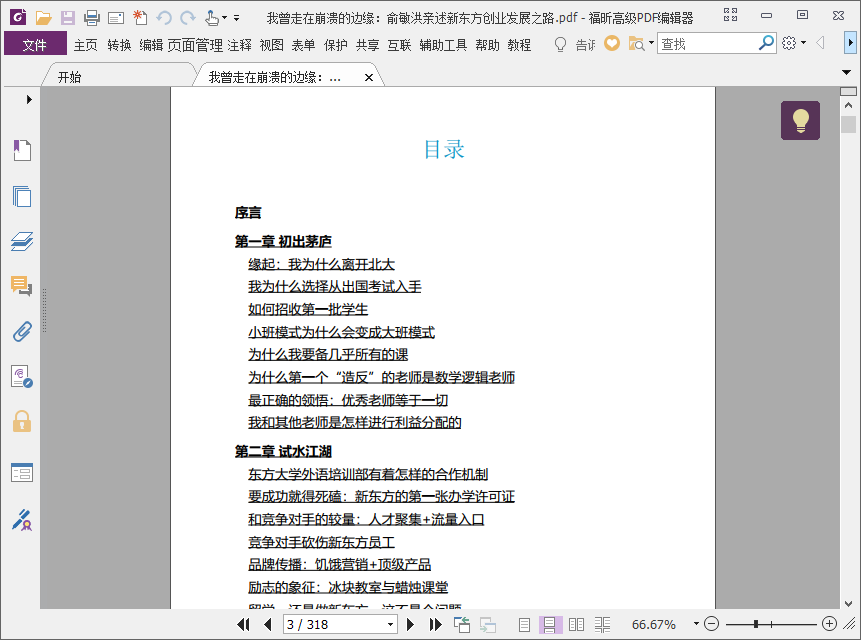861x640 pixels.
Task: Open the Comments panel icon in sidebar
Action: [x=22, y=286]
